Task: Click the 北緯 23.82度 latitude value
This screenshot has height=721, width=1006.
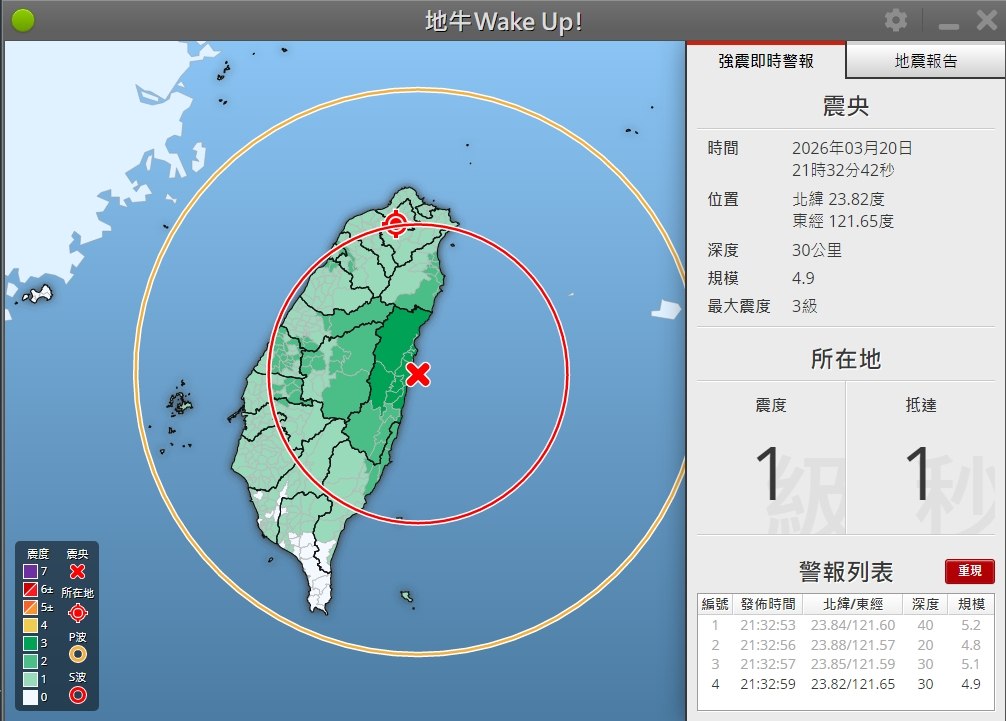Action: (839, 199)
